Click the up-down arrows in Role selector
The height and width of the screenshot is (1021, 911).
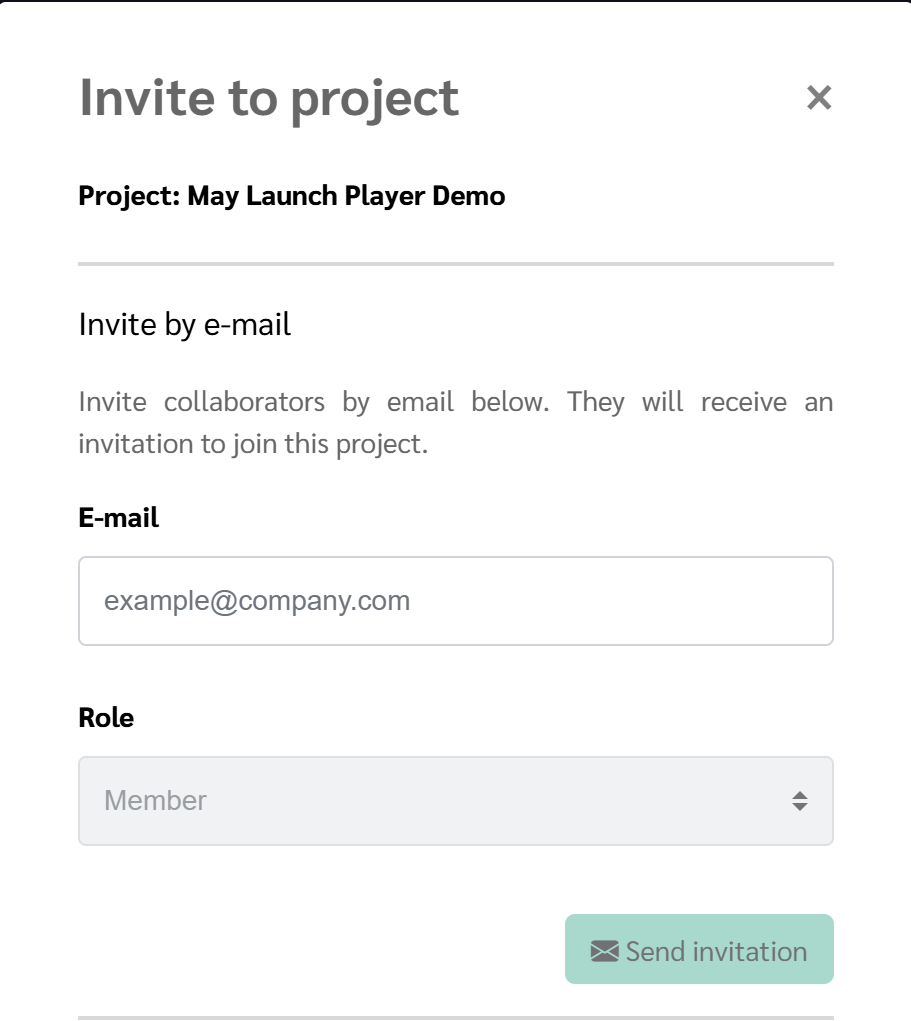800,801
